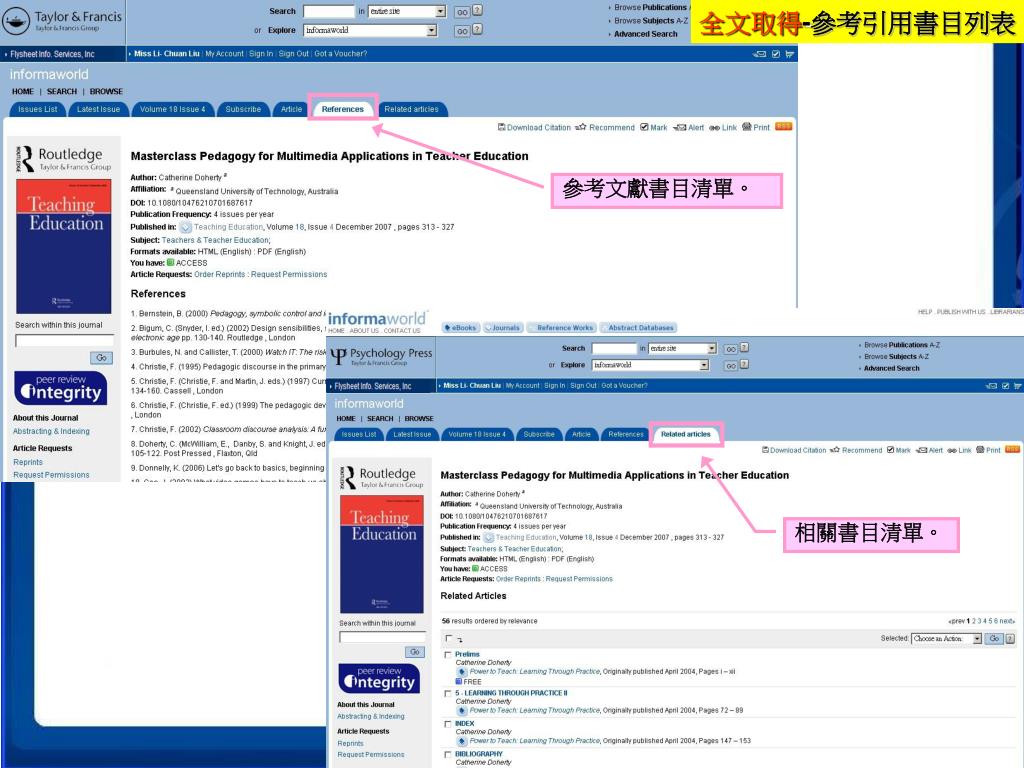
Task: Click green ACCESS icon in Related articles window
Action: (x=475, y=569)
